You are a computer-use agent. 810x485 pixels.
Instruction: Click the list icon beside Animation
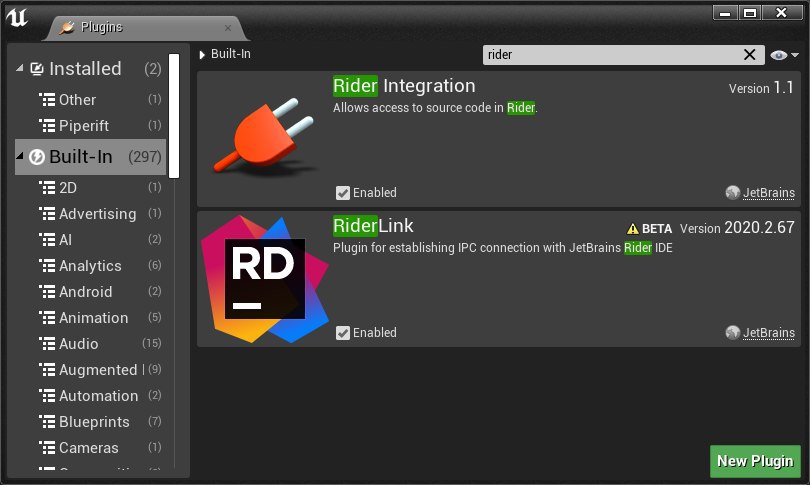click(47, 317)
